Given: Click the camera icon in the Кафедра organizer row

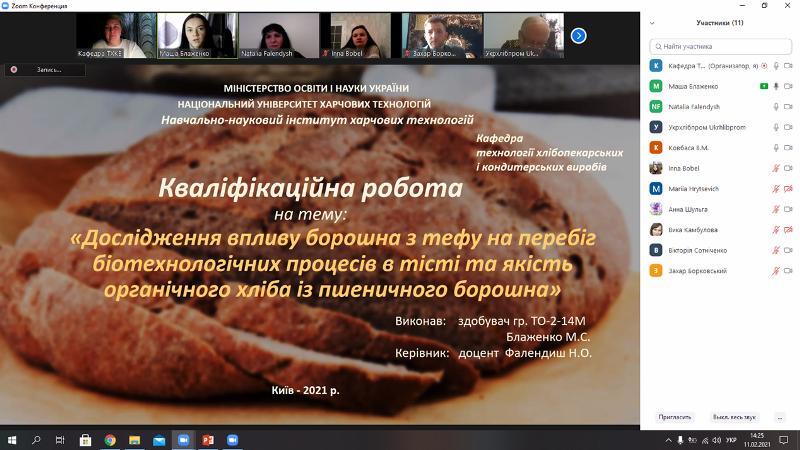Looking at the screenshot, I should click(788, 66).
